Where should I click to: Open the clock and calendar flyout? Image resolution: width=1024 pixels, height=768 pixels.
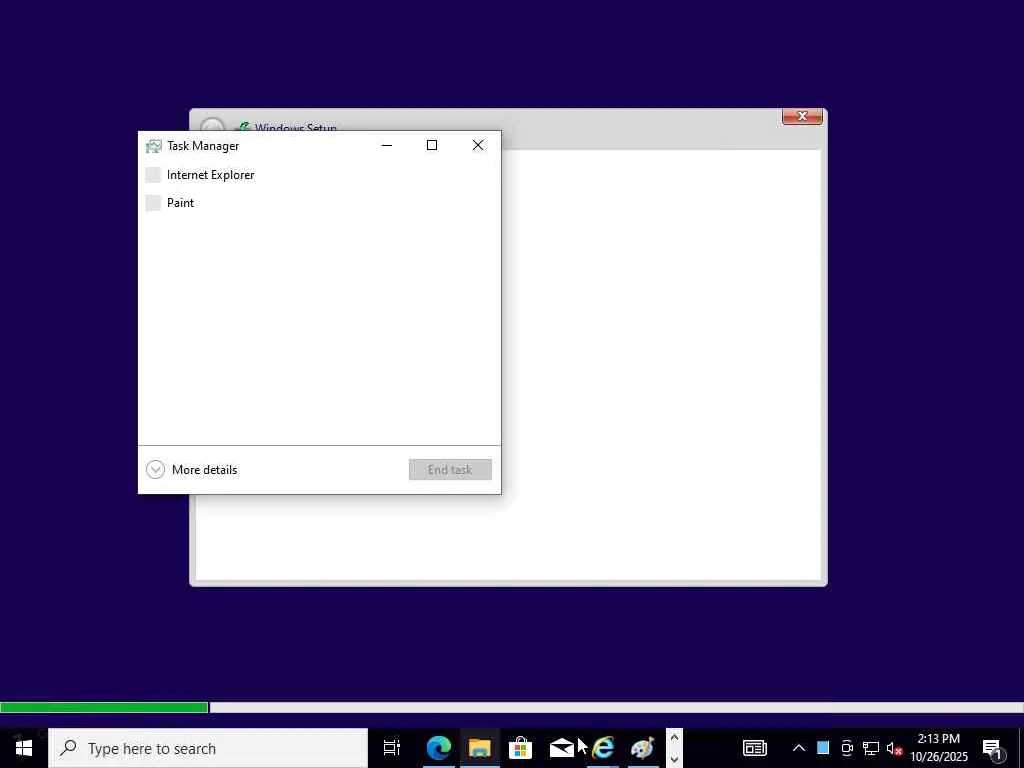coord(939,748)
